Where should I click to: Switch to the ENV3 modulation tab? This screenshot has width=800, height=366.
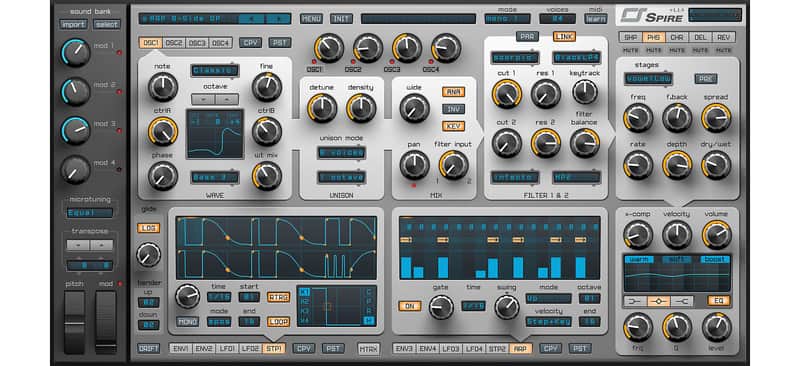point(404,349)
